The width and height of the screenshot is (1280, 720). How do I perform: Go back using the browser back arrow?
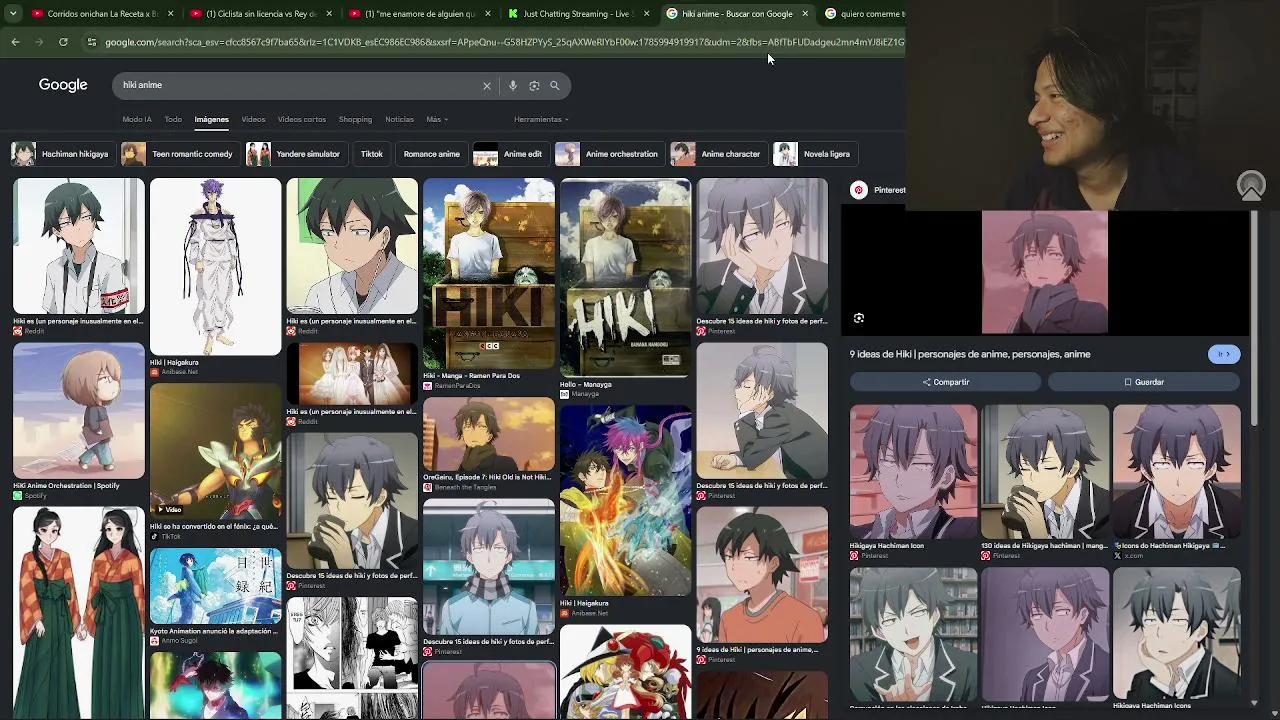(15, 42)
